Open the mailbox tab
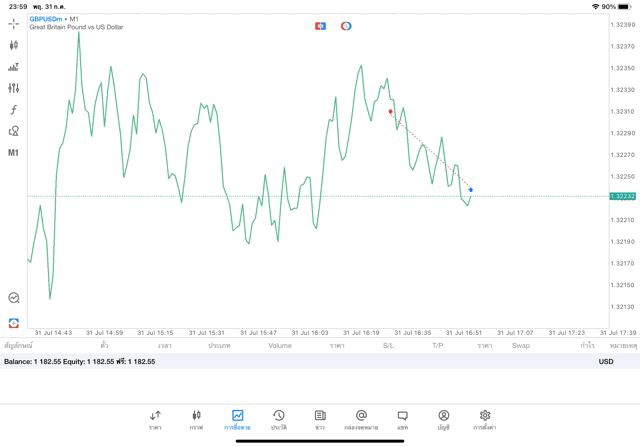Viewport: 640px width, 447px height. 361,419
